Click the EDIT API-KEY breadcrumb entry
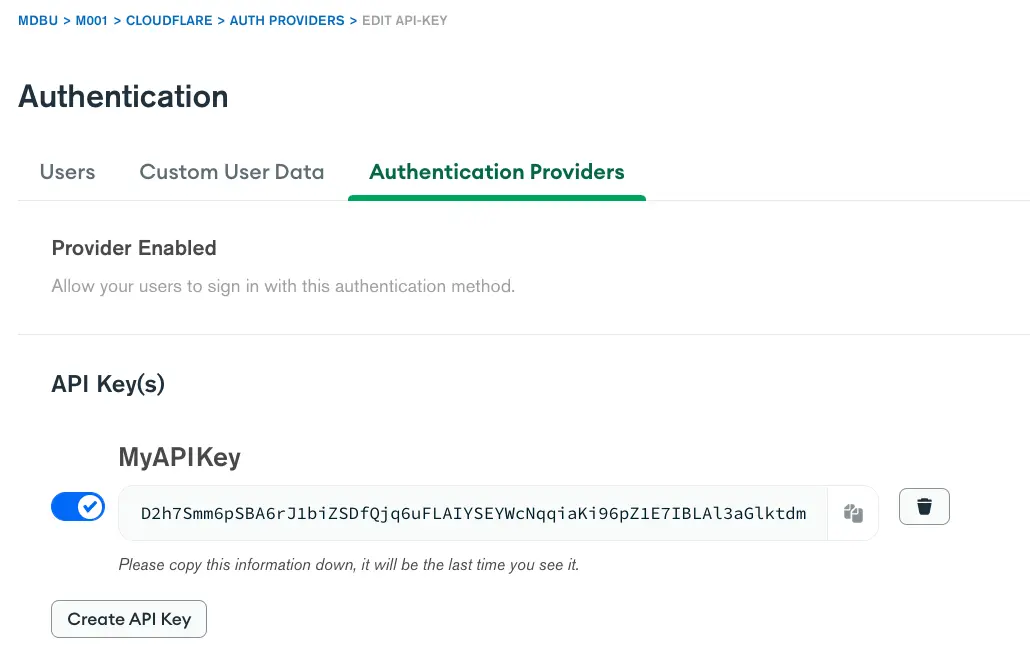Image resolution: width=1030 pixels, height=662 pixels. point(404,20)
